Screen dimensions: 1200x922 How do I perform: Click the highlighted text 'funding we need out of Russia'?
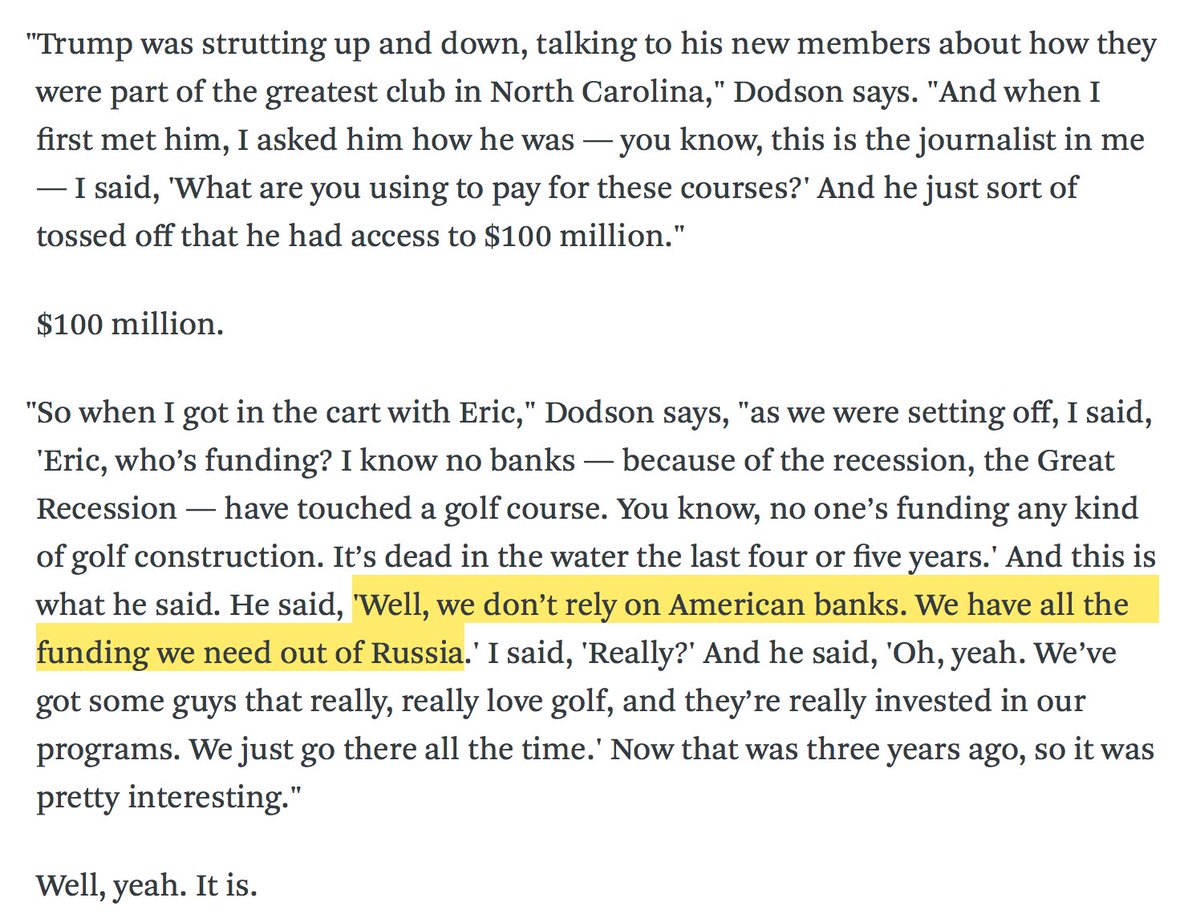pos(250,652)
